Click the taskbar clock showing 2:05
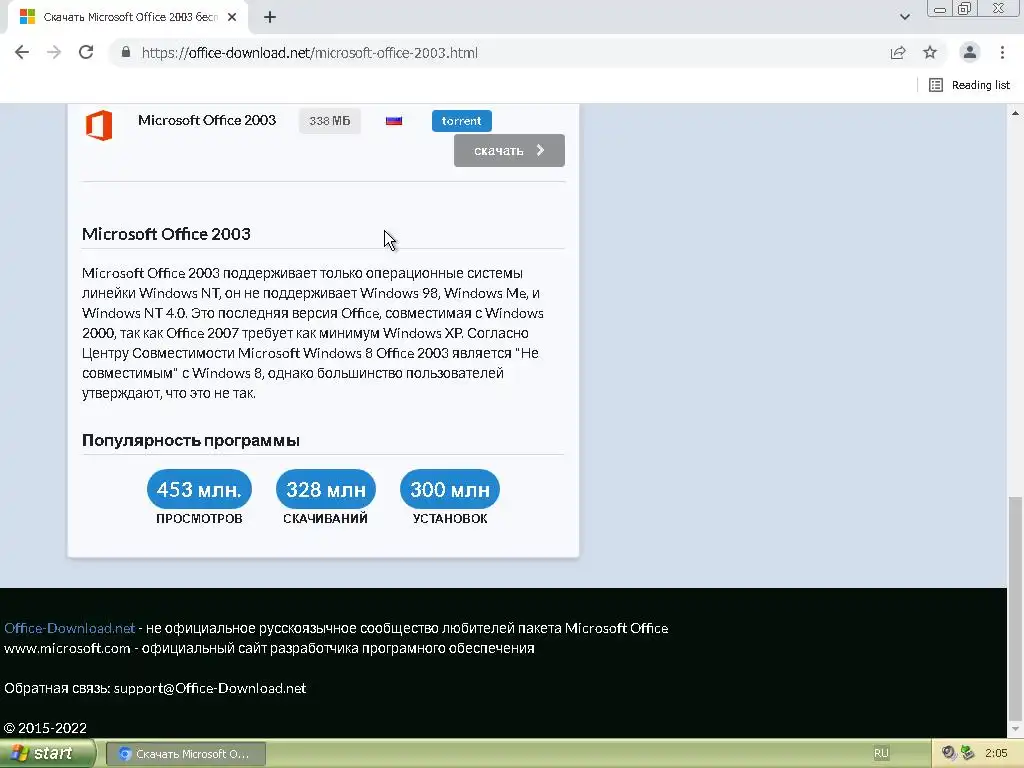 (996, 753)
